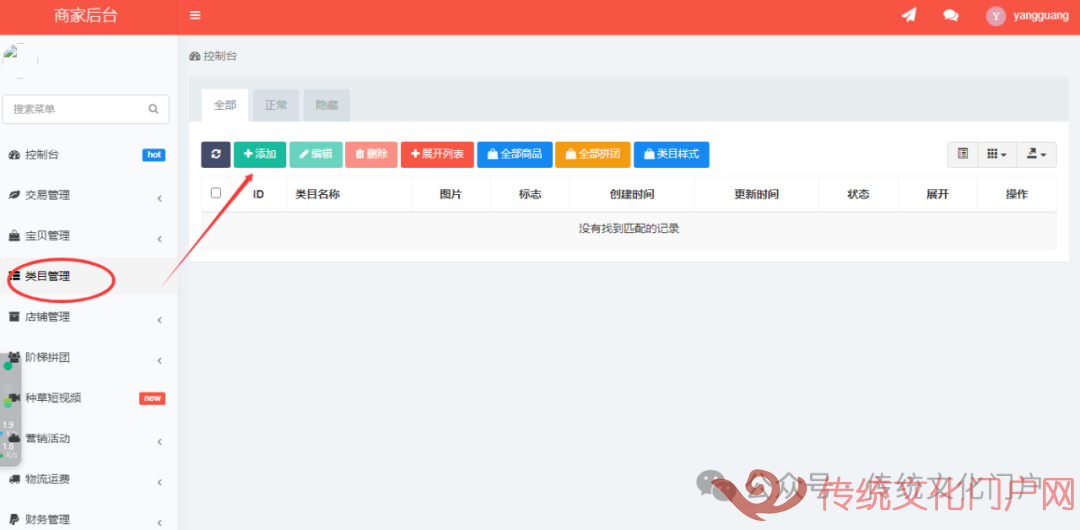
Task: Toggle the sidebar with the hamburger icon
Action: [x=195, y=16]
